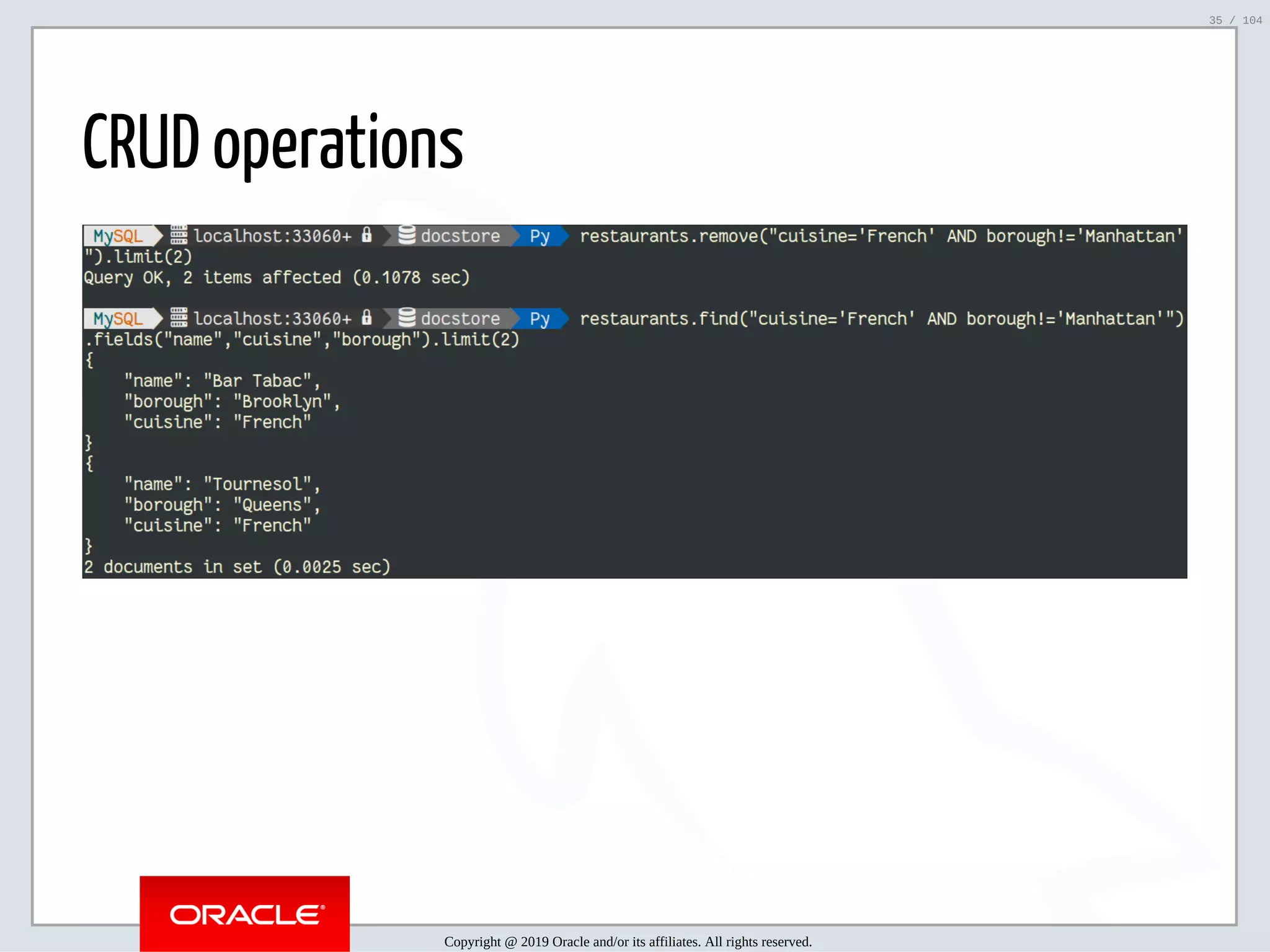Click the Oracle copyright notice text
Viewport: 1270px width, 952px height.
point(628,941)
